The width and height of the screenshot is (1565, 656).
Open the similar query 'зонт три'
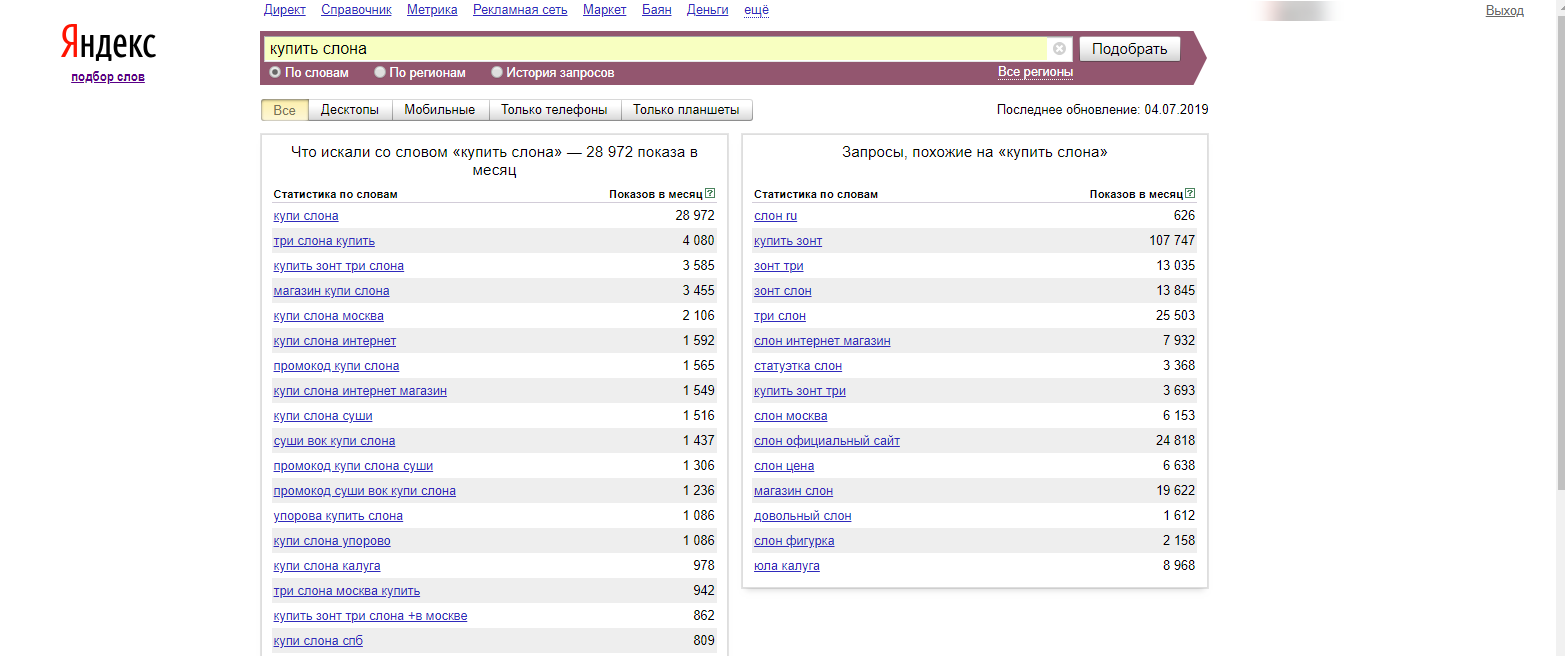point(779,266)
